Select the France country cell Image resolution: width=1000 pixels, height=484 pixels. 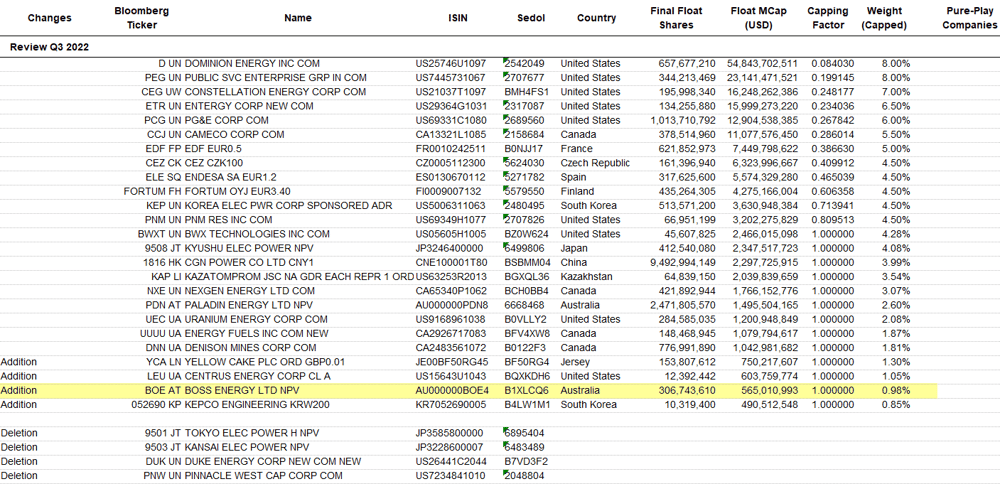click(576, 149)
